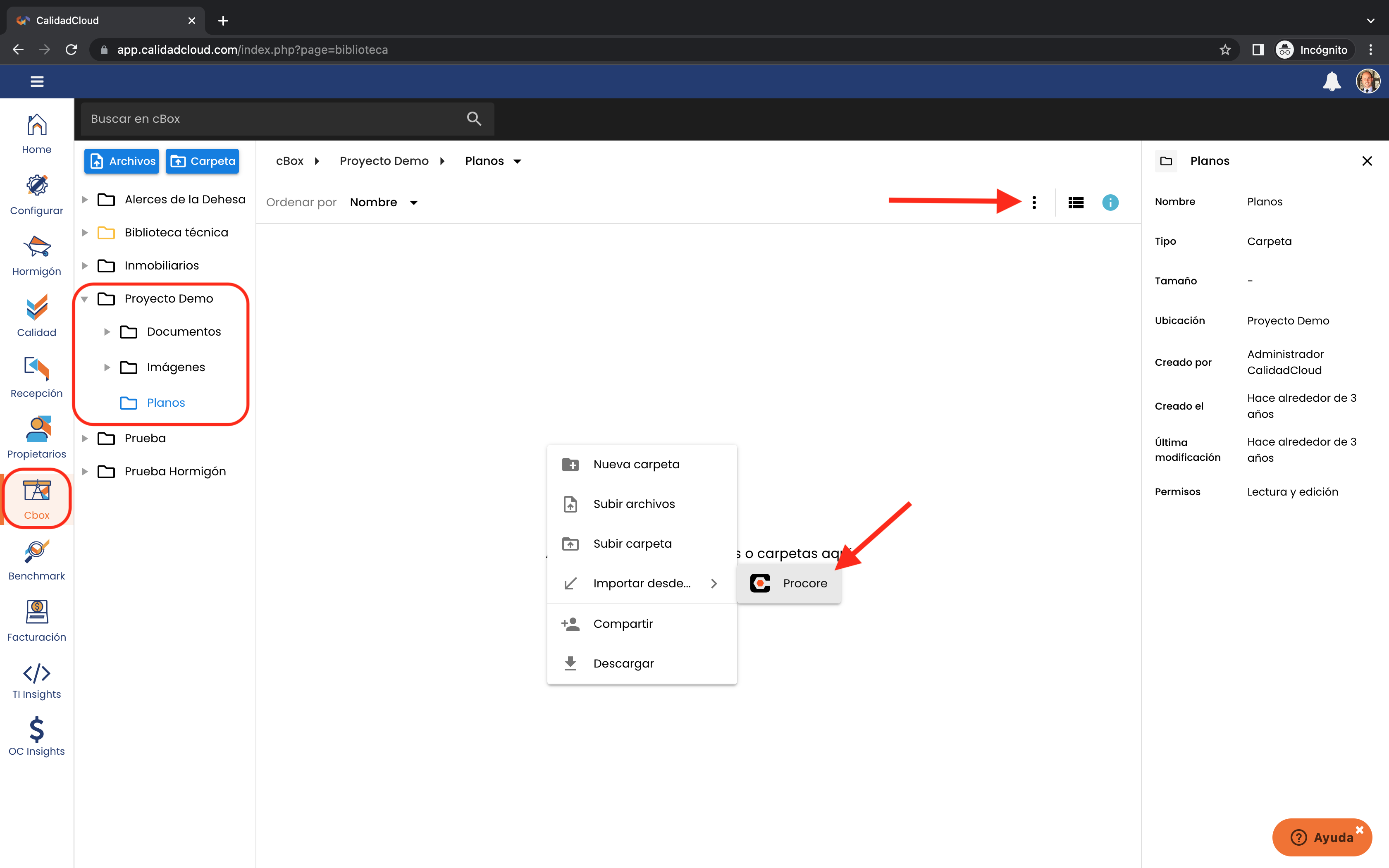Choose Subir archivos from context menu
The height and width of the screenshot is (868, 1389).
click(x=642, y=504)
